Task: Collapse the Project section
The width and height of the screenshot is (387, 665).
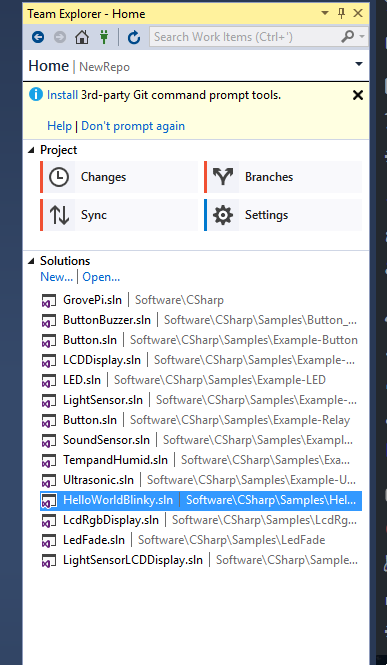Action: coord(31,150)
